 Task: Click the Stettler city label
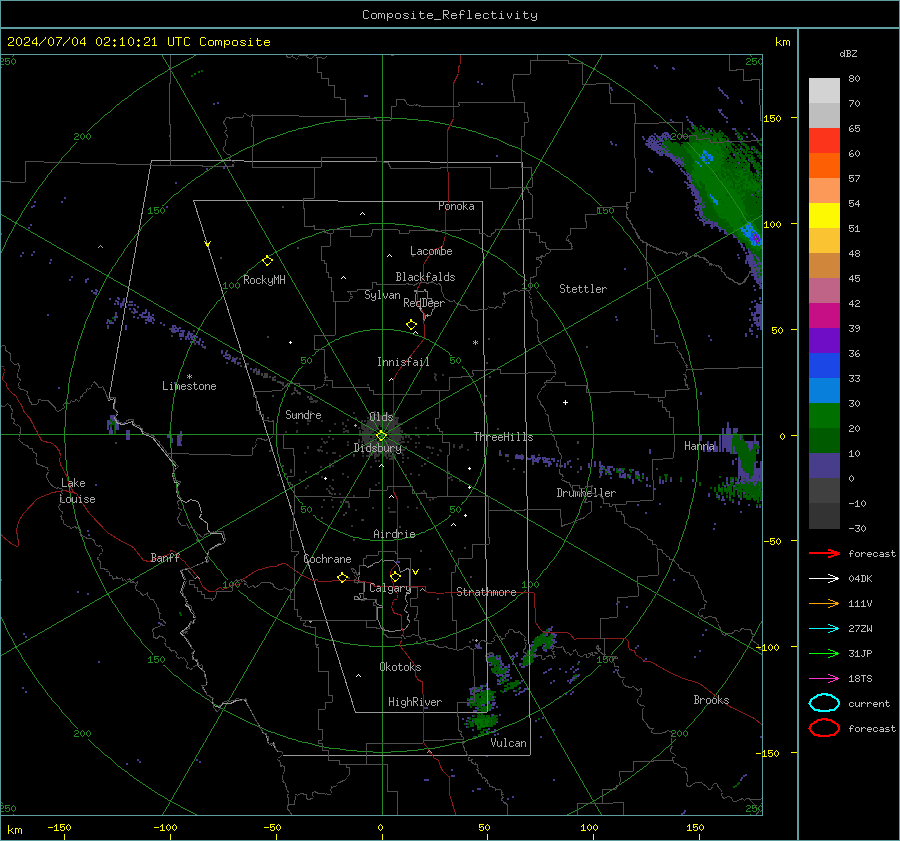click(x=583, y=289)
